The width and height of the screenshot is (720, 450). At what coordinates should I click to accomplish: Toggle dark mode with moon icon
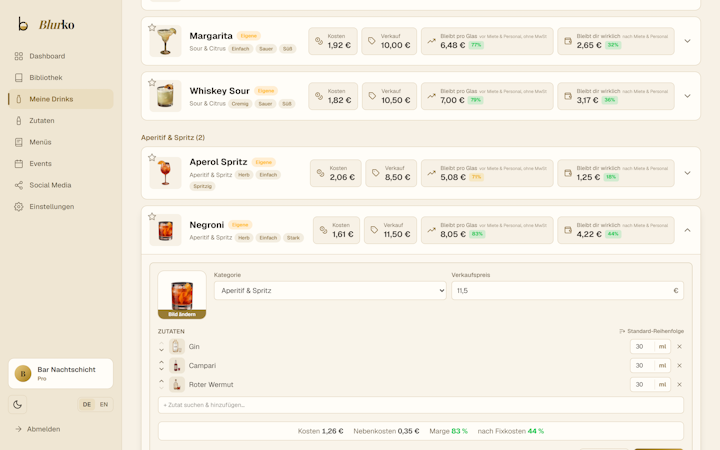click(x=17, y=405)
